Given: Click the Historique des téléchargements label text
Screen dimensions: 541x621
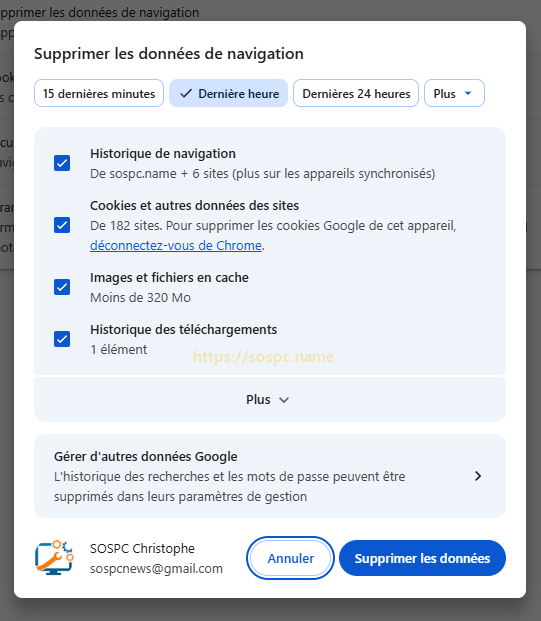Looking at the screenshot, I should (x=183, y=330).
